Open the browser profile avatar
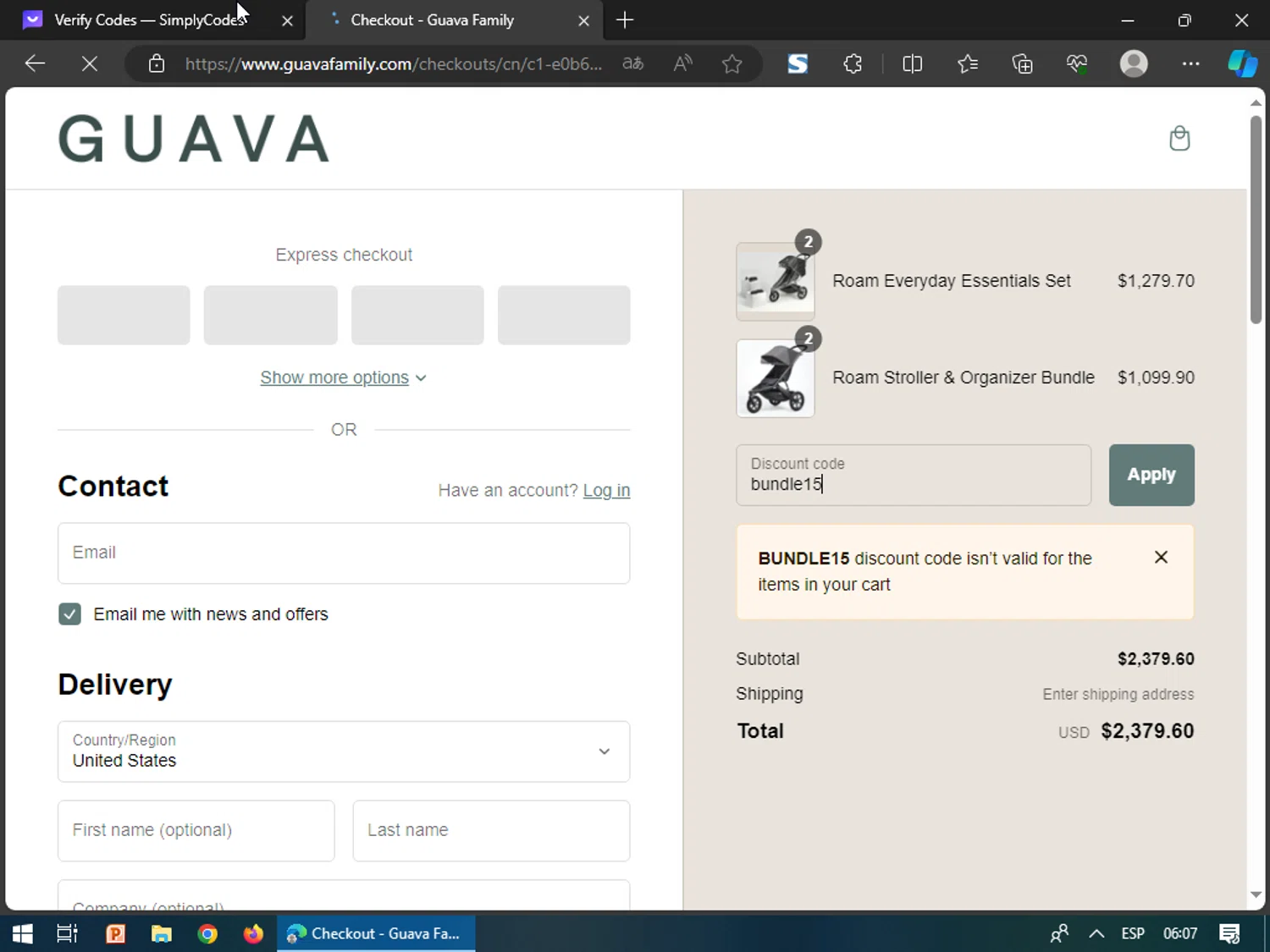The image size is (1270, 952). [1134, 63]
